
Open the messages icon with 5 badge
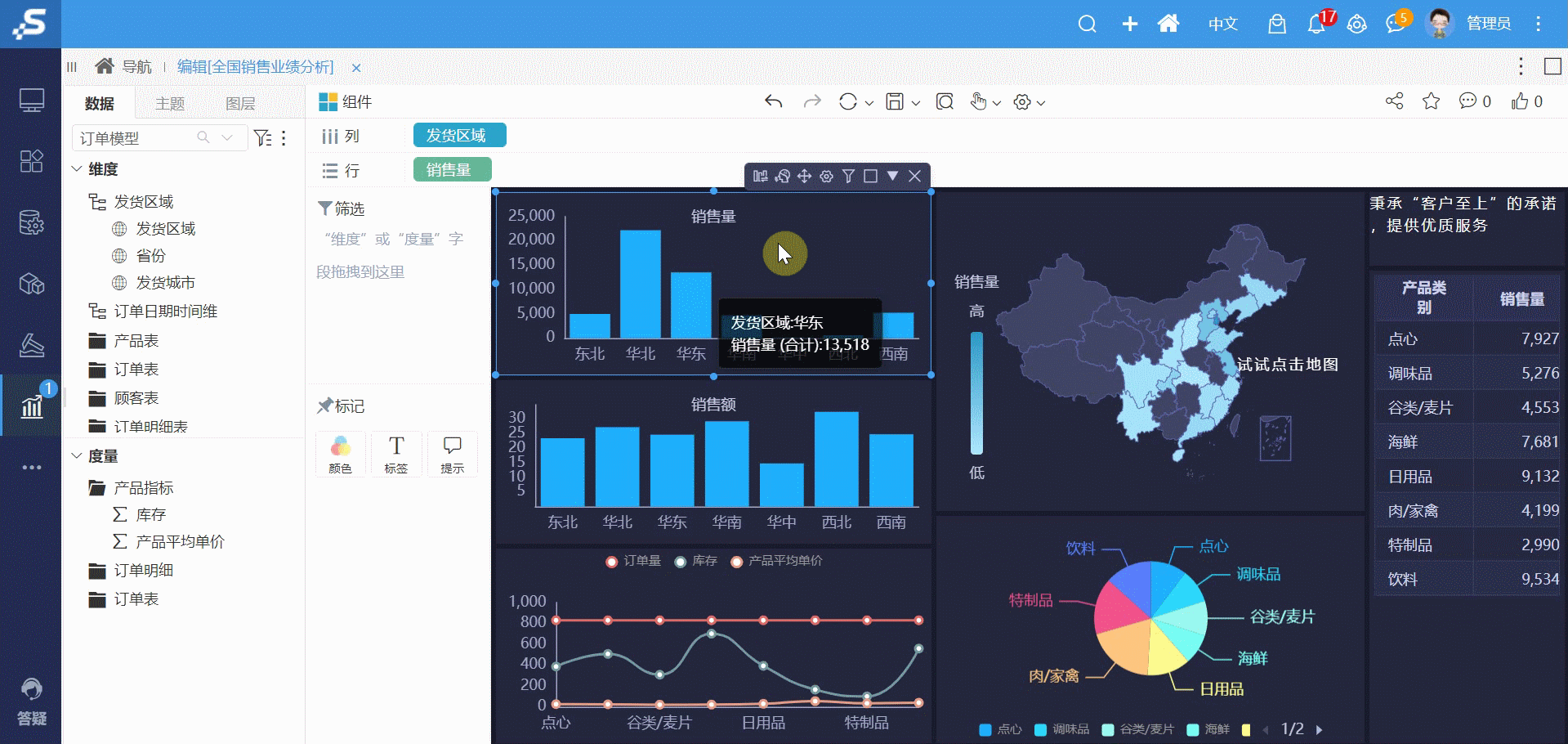click(1396, 24)
